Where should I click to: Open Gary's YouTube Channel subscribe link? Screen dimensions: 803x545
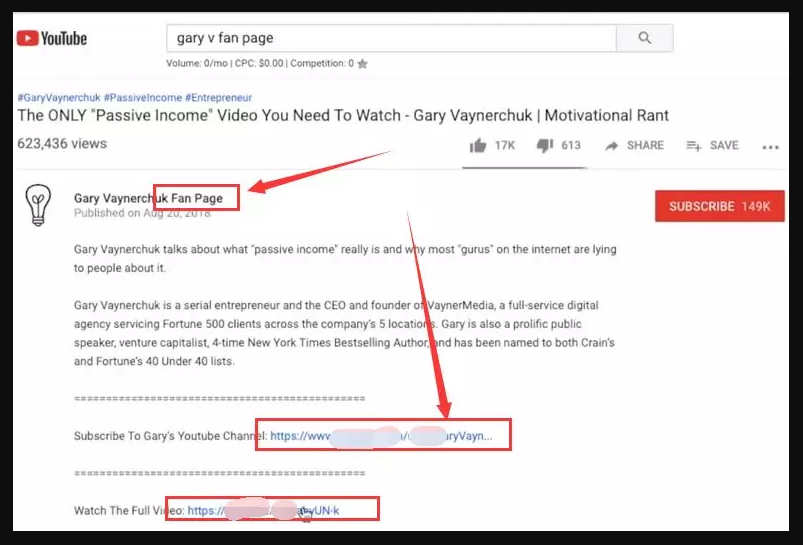(381, 436)
